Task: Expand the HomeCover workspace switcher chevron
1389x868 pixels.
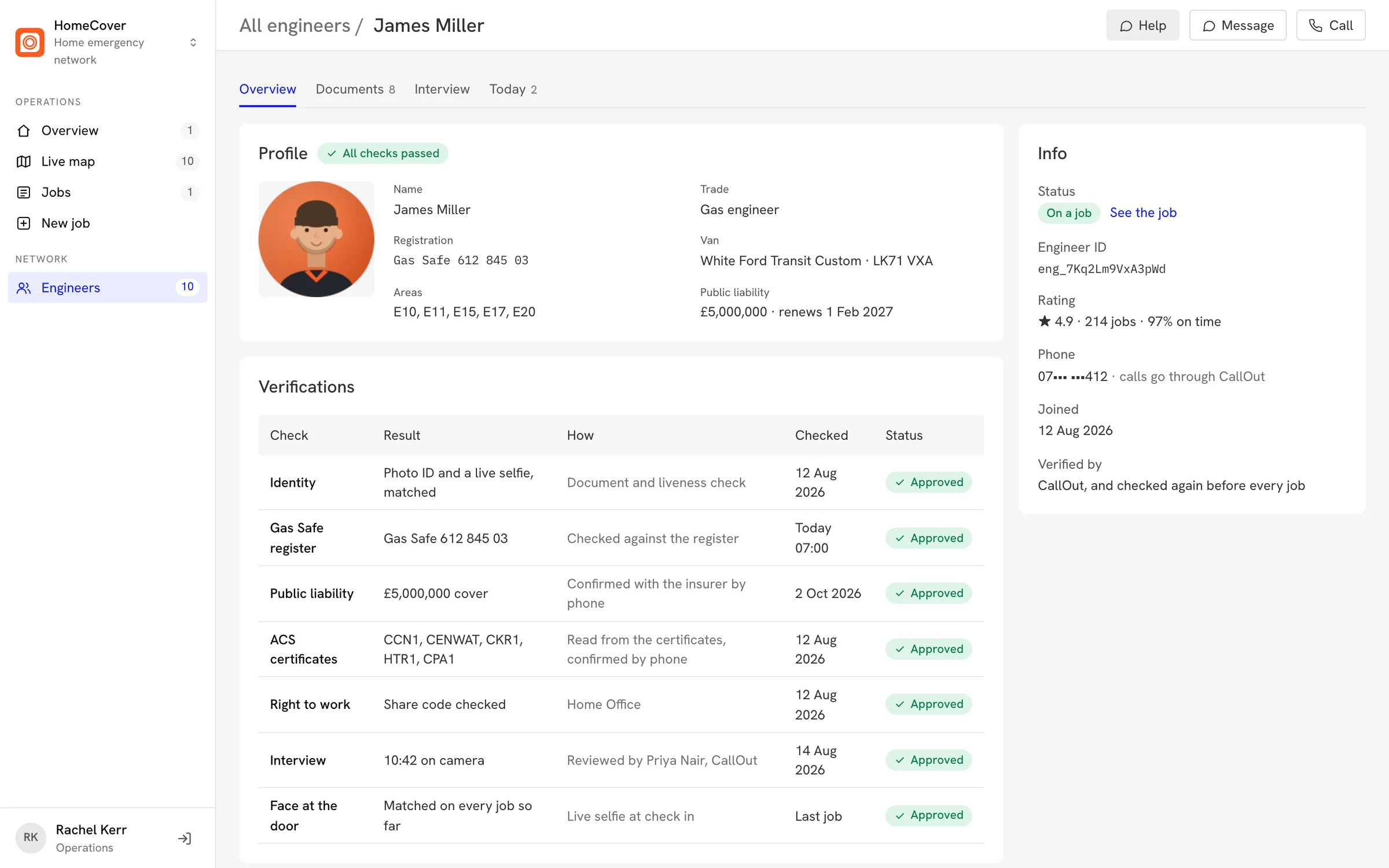Action: (193, 42)
